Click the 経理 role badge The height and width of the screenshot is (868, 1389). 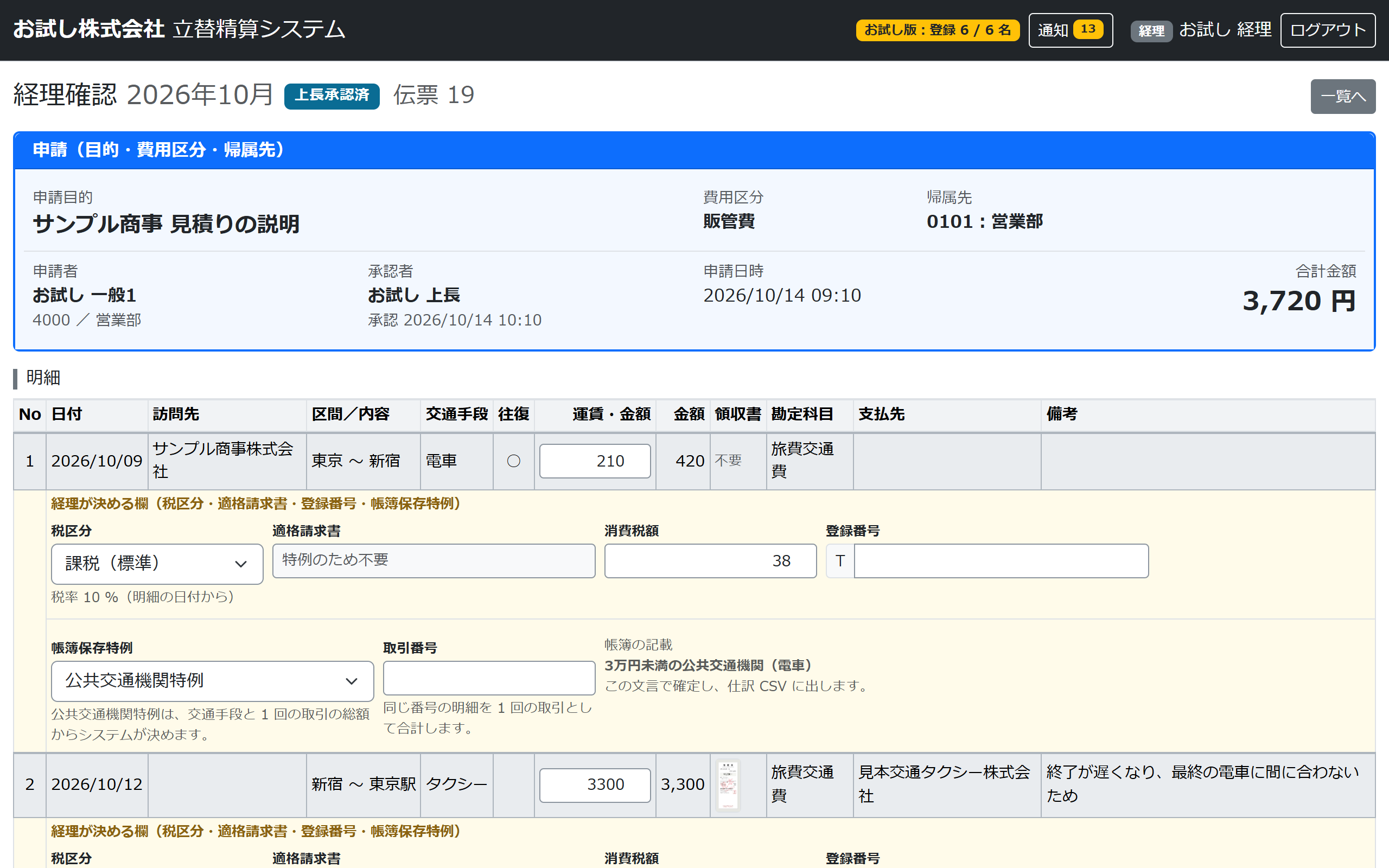(1151, 30)
